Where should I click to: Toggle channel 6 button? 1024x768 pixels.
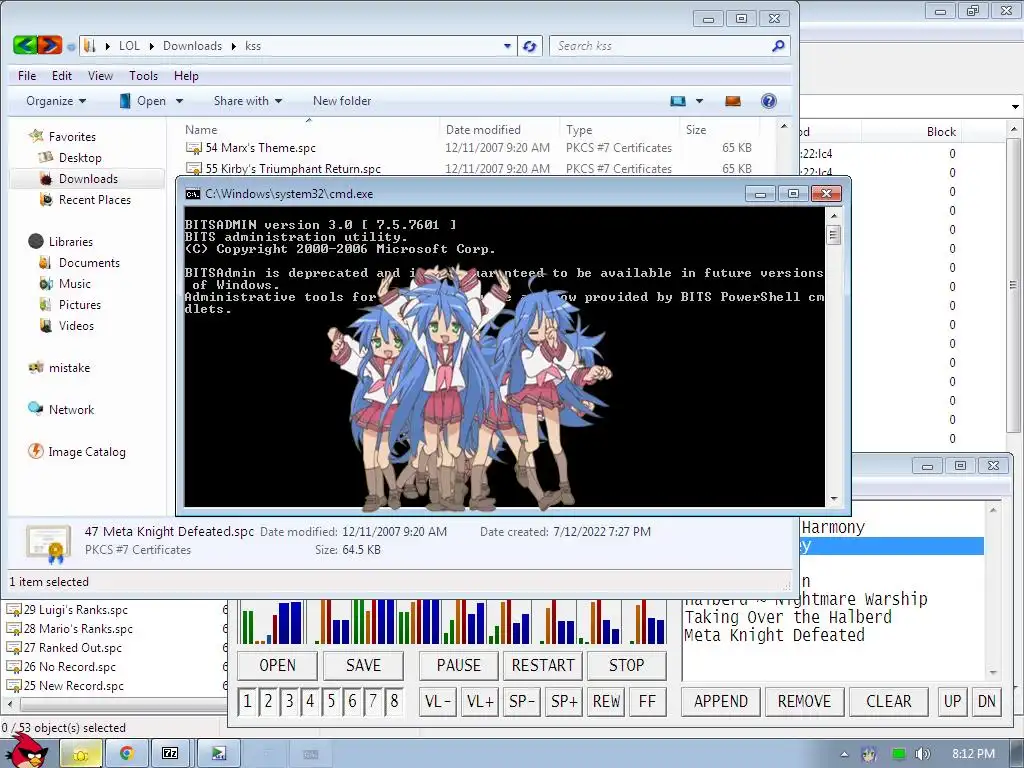click(352, 701)
